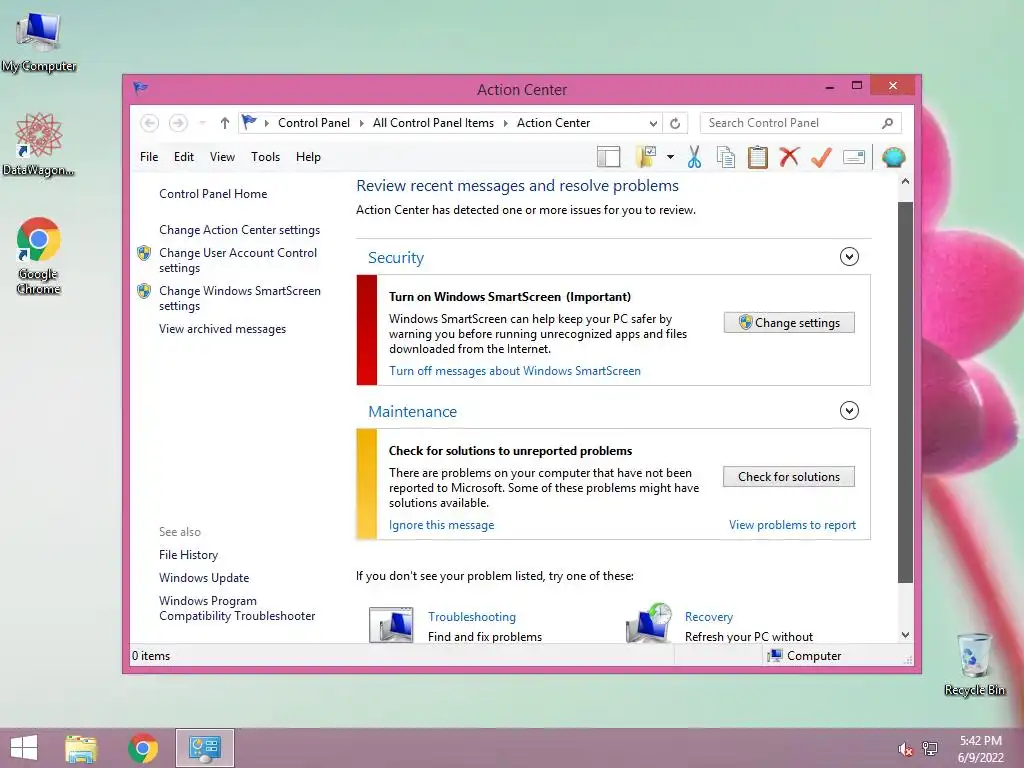Open the Help menu

click(x=308, y=157)
